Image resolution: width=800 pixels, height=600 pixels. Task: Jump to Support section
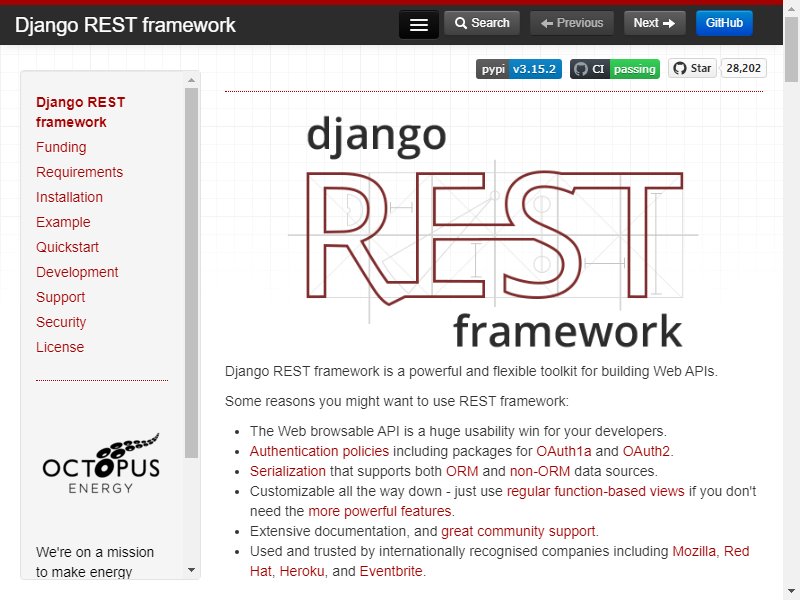point(61,297)
